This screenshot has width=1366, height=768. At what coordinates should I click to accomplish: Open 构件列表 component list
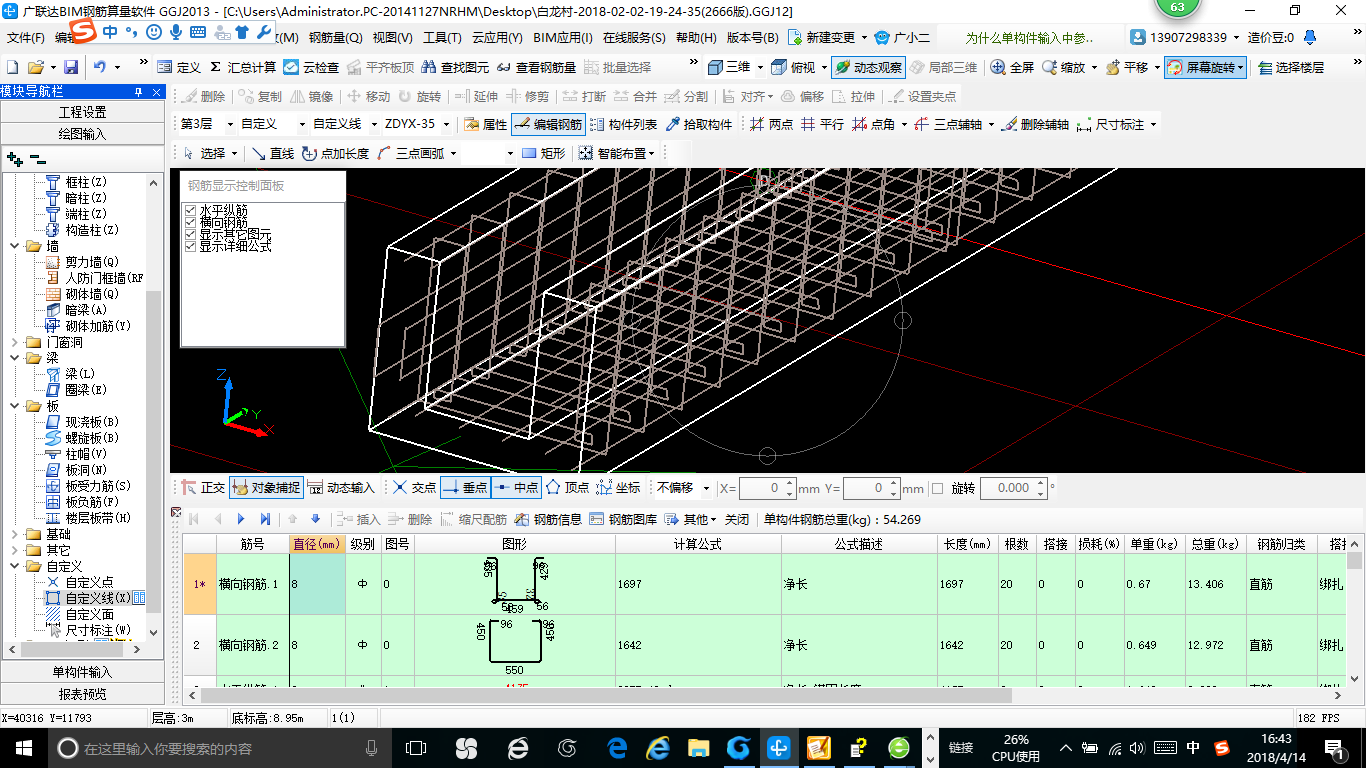623,125
